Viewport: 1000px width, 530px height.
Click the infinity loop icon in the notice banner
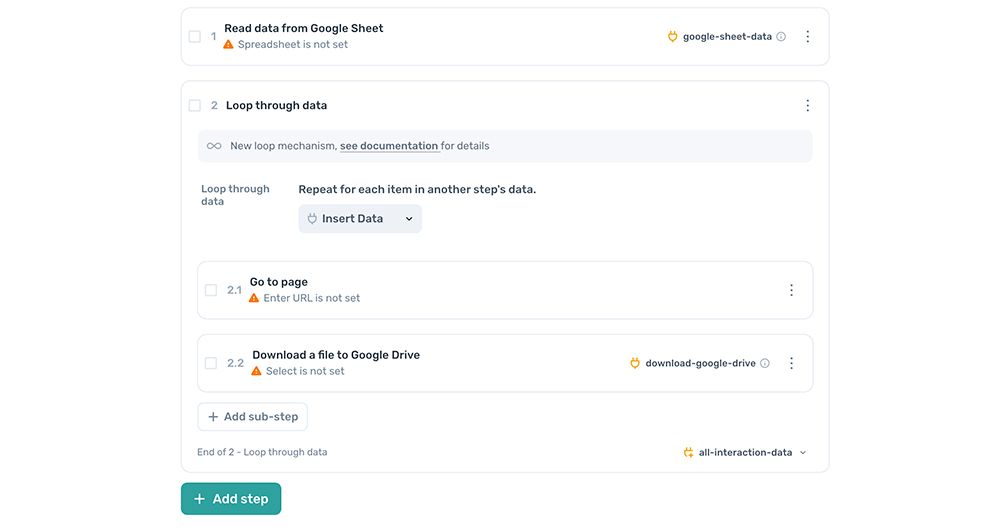(214, 146)
